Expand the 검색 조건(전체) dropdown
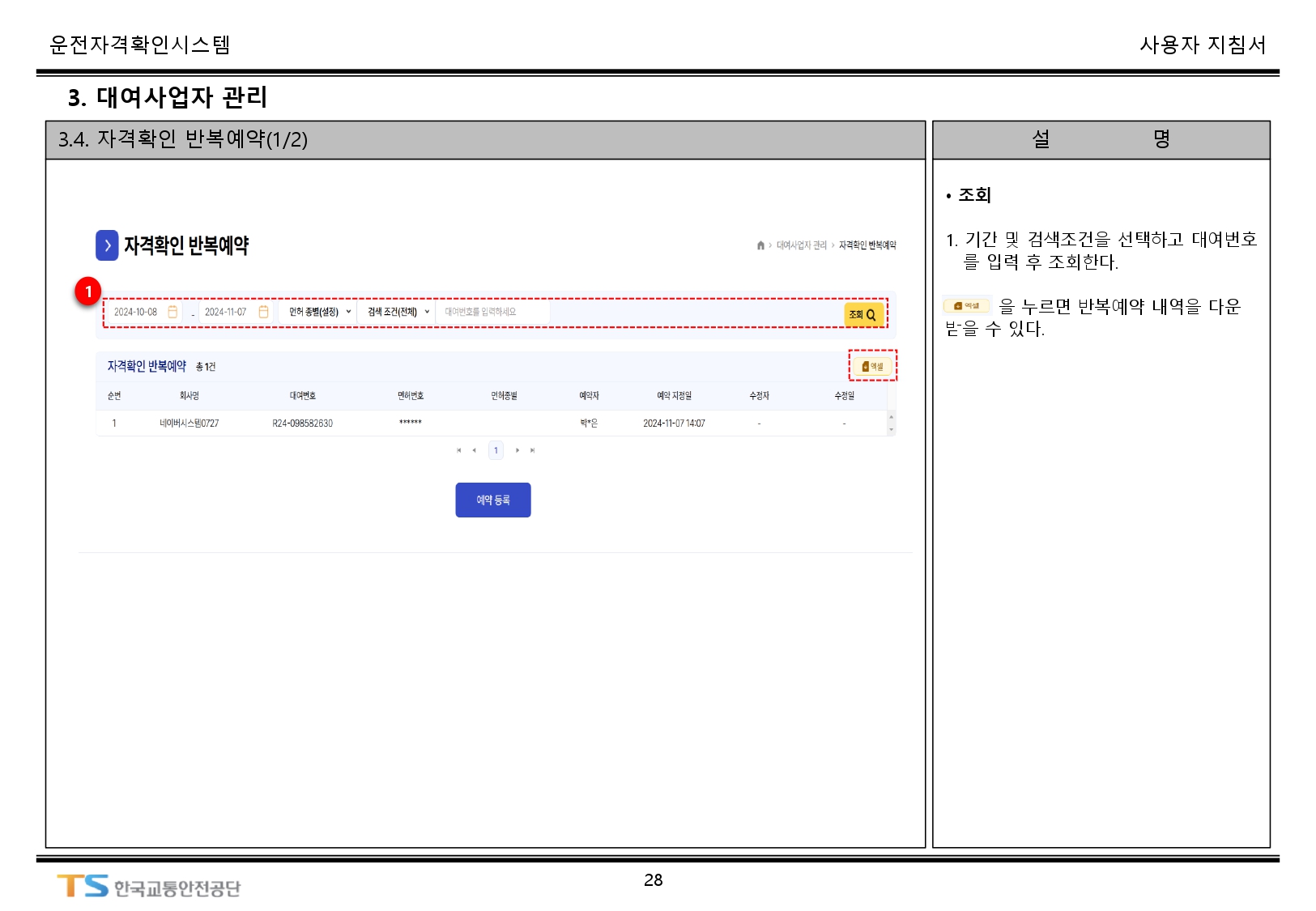 [x=398, y=312]
